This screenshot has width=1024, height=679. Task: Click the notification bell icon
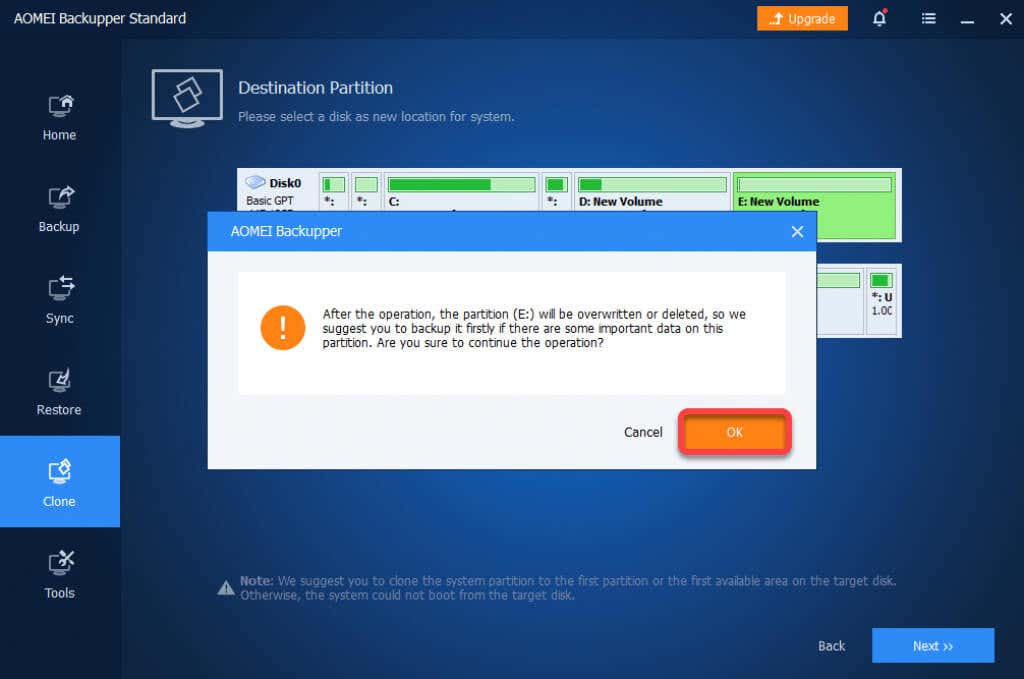coord(879,18)
